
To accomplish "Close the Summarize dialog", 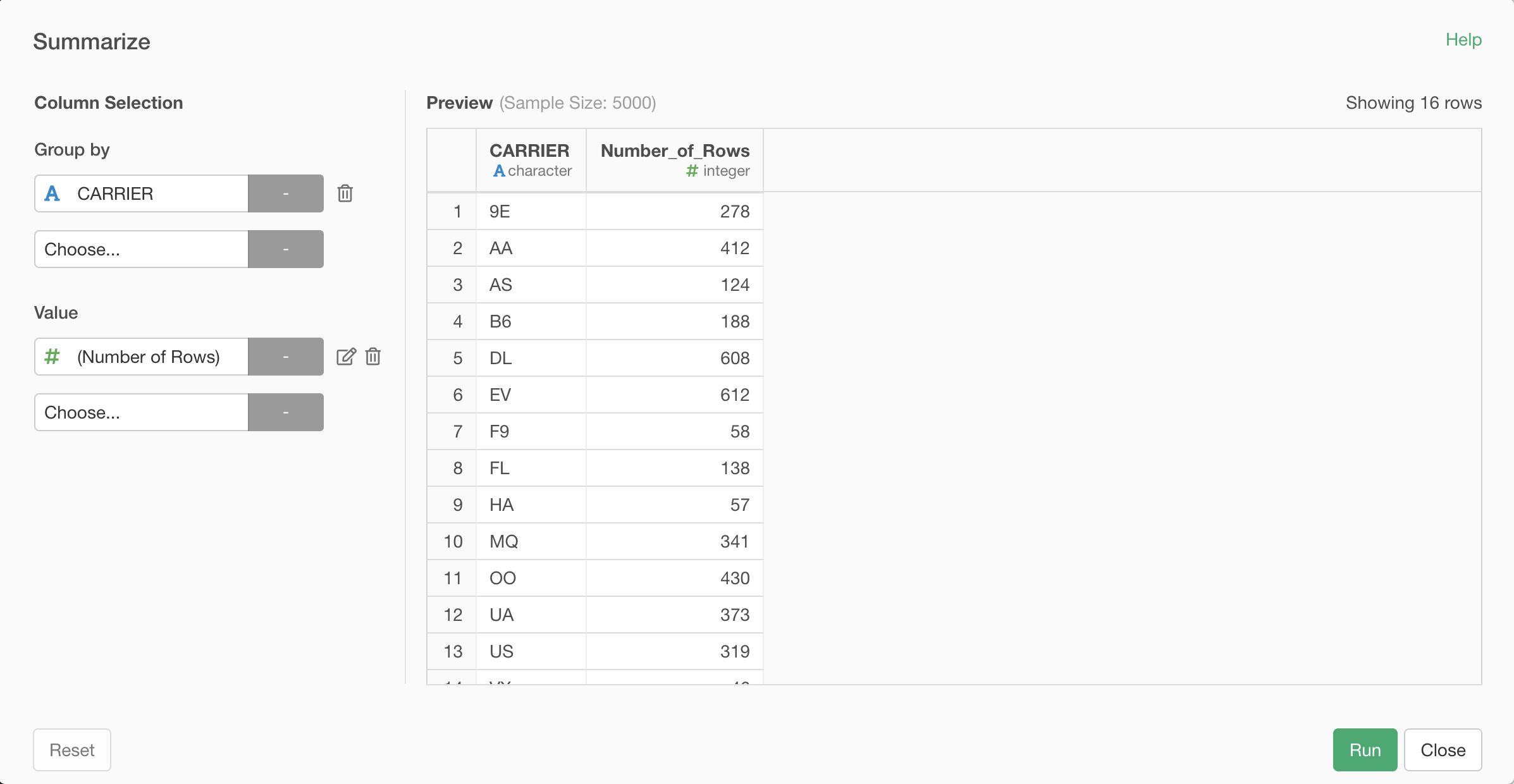I will pos(1443,750).
